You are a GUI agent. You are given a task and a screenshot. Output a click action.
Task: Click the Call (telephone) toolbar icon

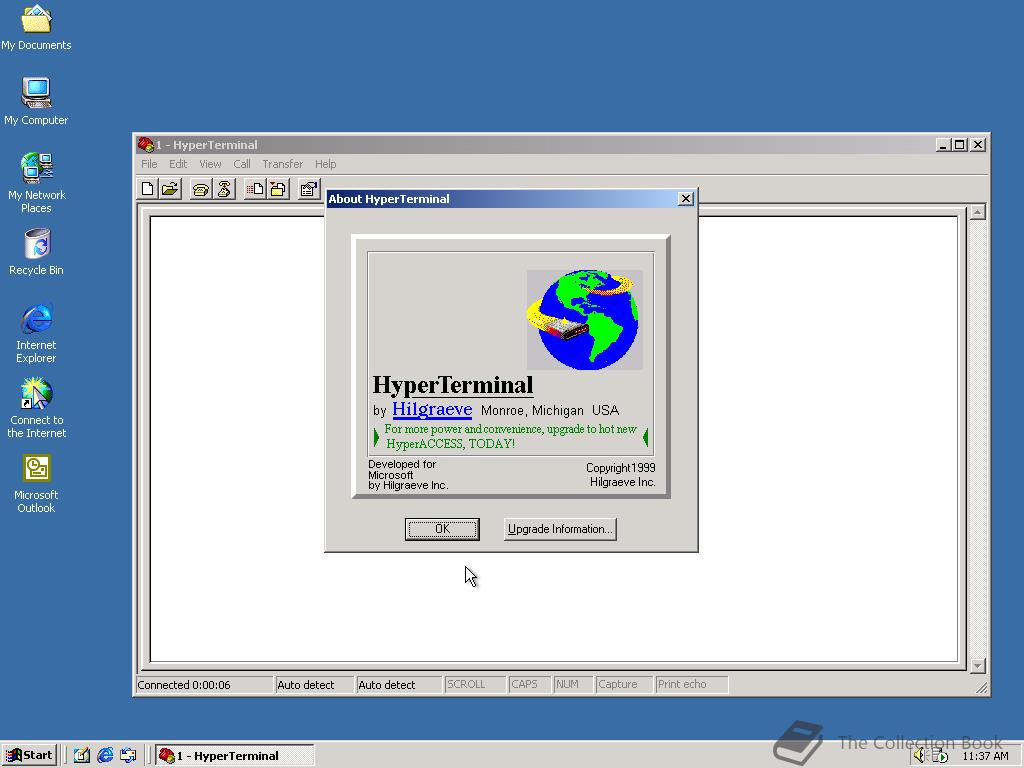(x=200, y=189)
